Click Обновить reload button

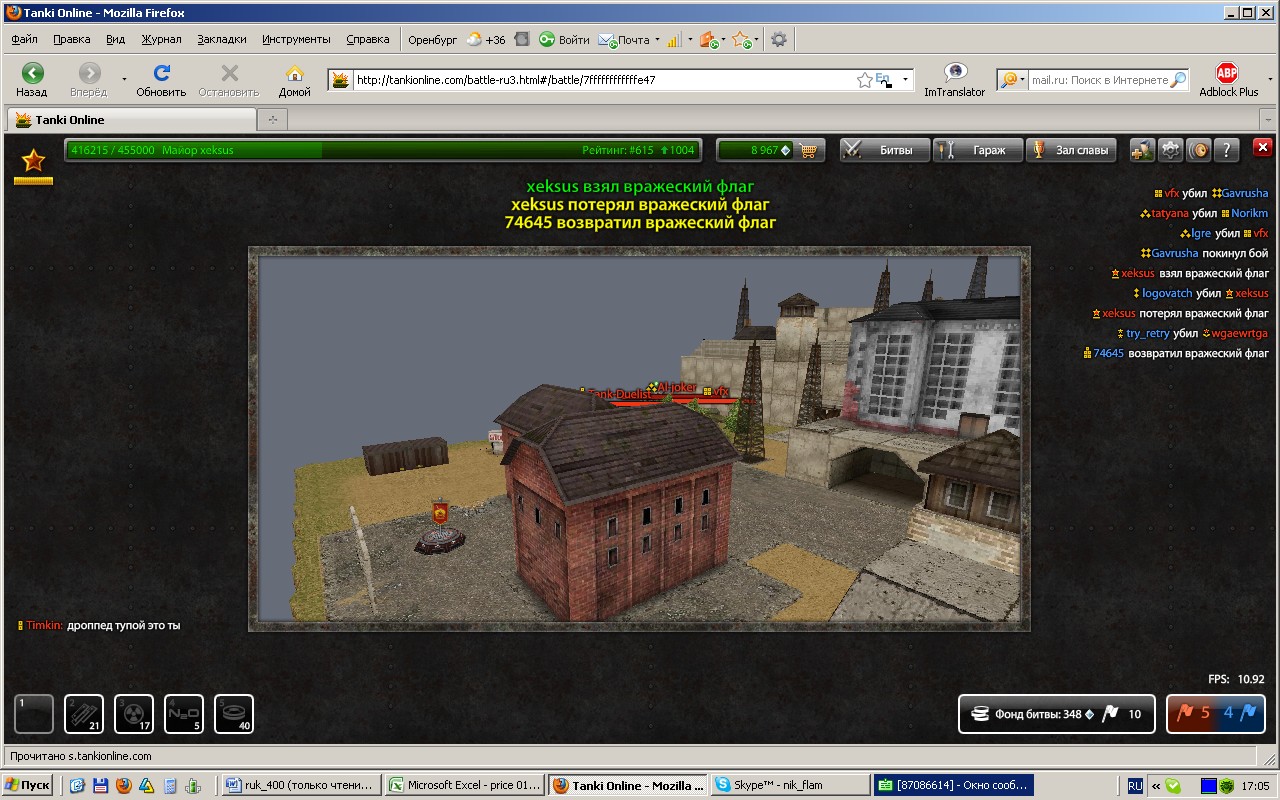pos(161,79)
